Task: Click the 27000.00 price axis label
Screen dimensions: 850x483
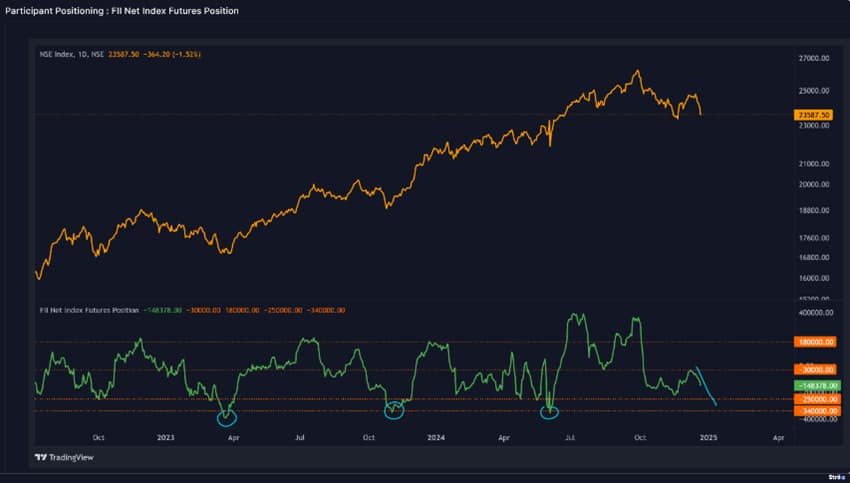Action: [x=815, y=59]
